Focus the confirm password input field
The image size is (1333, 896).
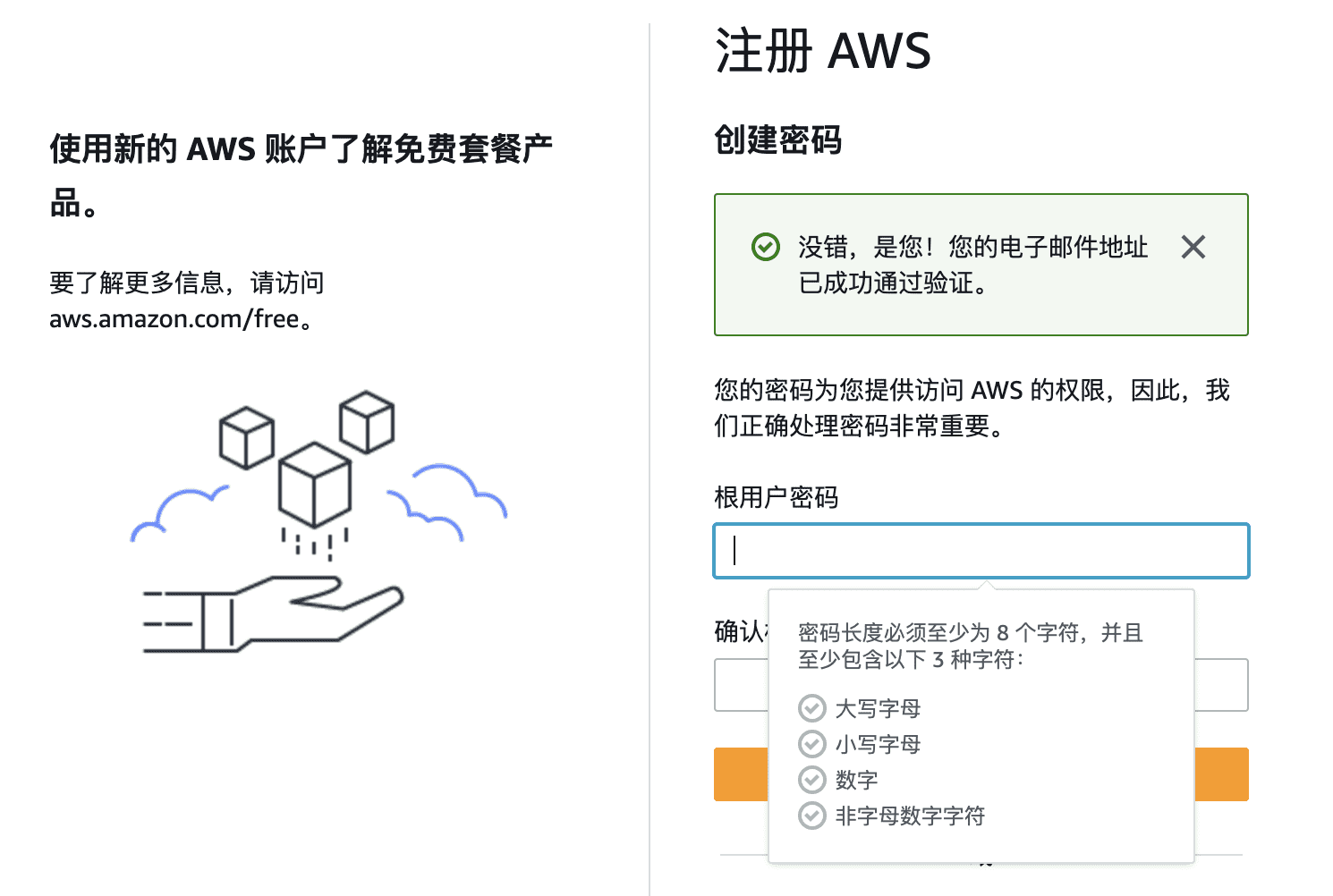[981, 685]
